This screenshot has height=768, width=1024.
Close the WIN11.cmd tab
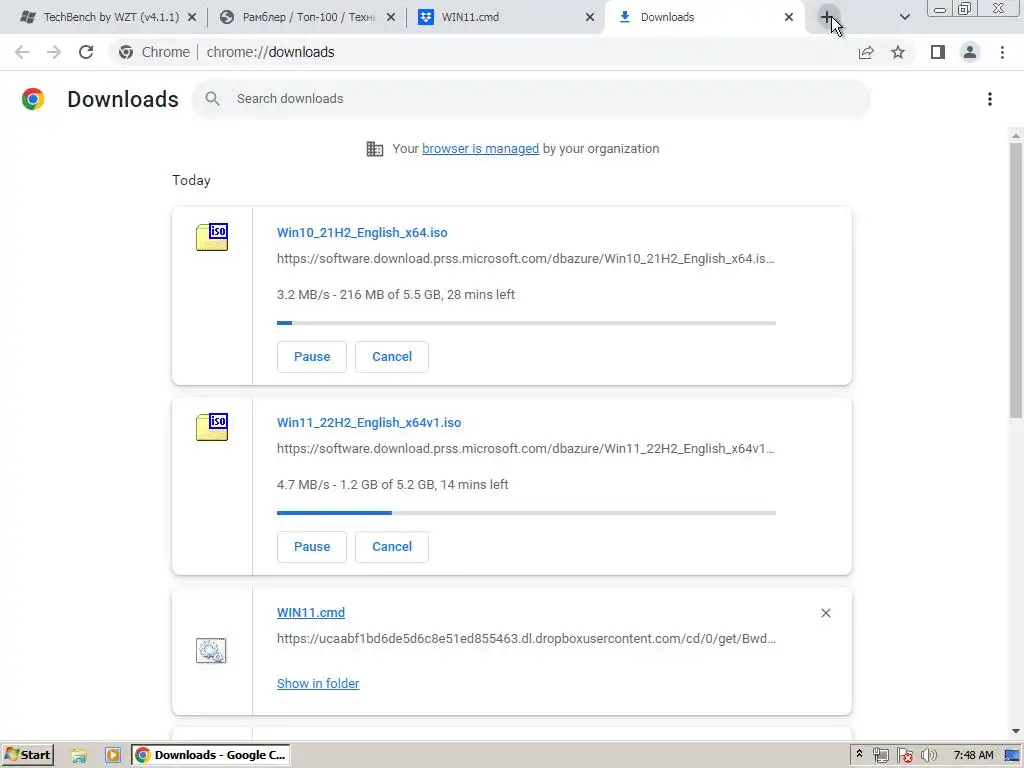(590, 17)
